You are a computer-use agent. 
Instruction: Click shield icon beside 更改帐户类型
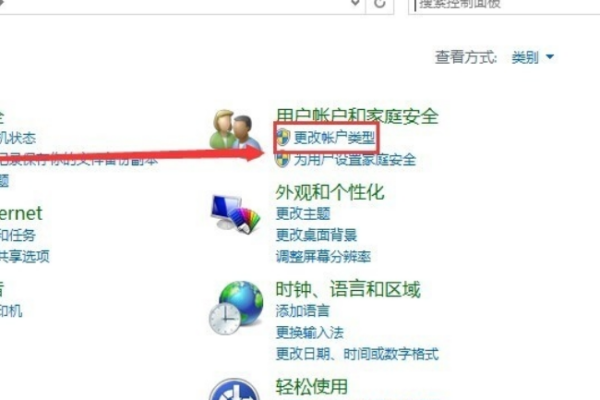pyautogui.click(x=283, y=137)
